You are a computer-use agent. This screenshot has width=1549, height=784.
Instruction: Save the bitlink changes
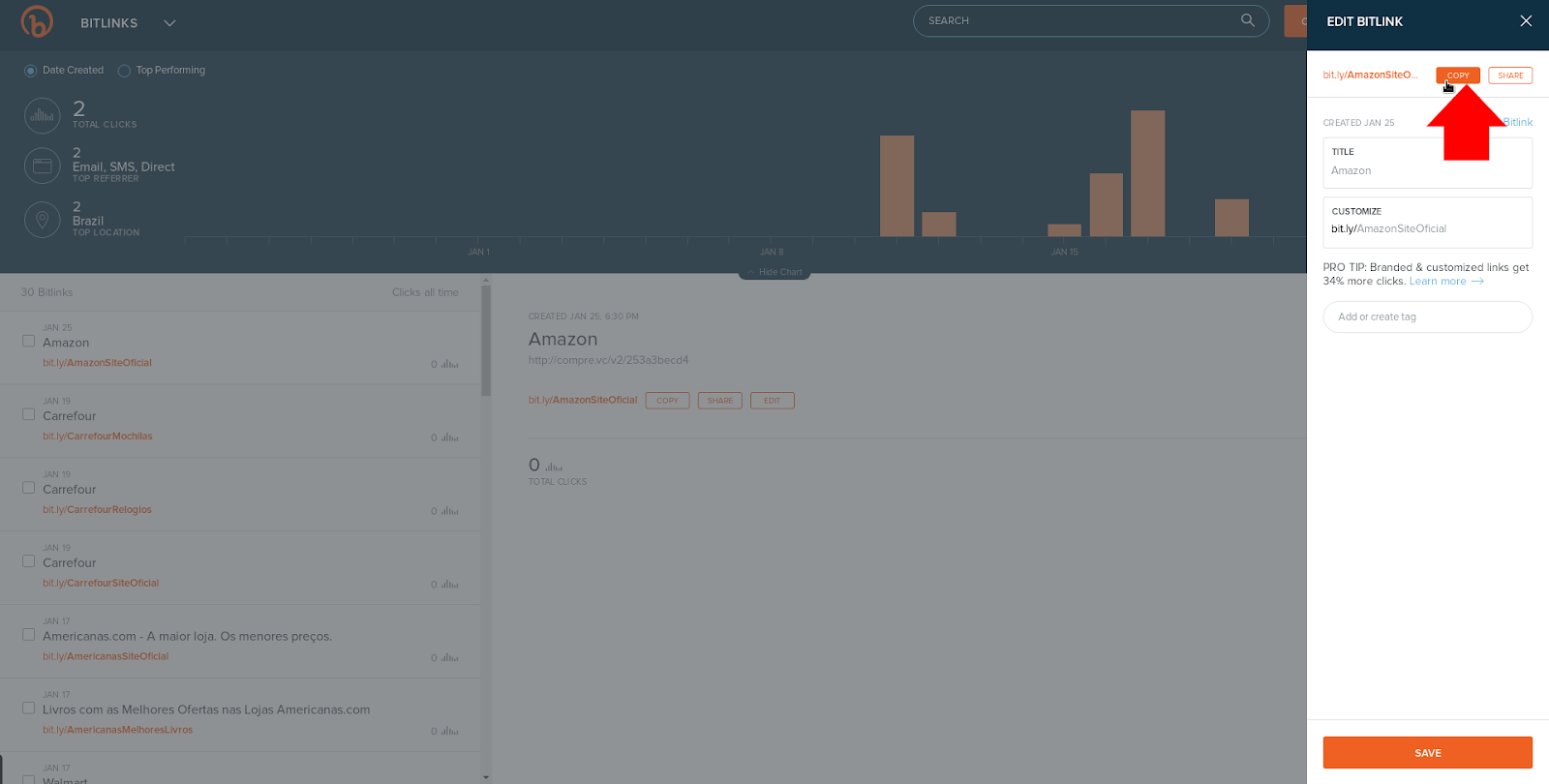click(x=1427, y=753)
